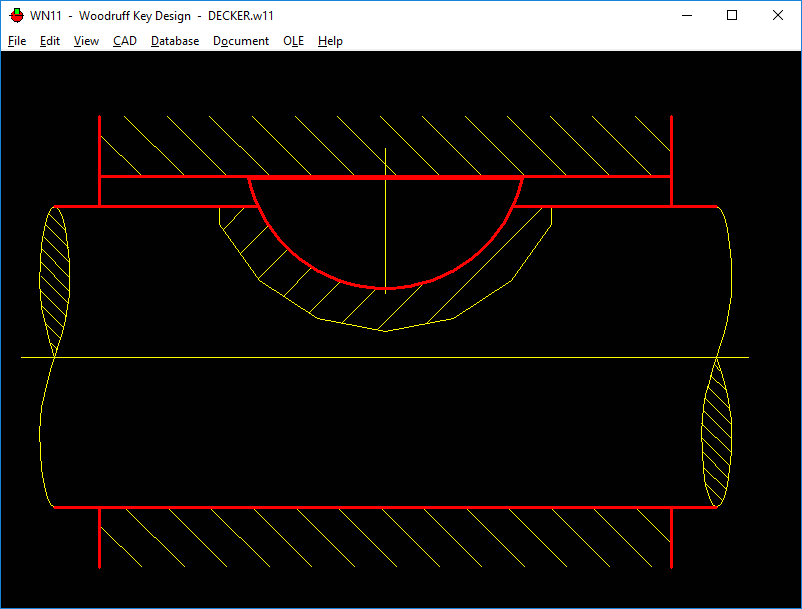The image size is (802, 609).
Task: Maximize the WN11 window
Action: (x=732, y=15)
